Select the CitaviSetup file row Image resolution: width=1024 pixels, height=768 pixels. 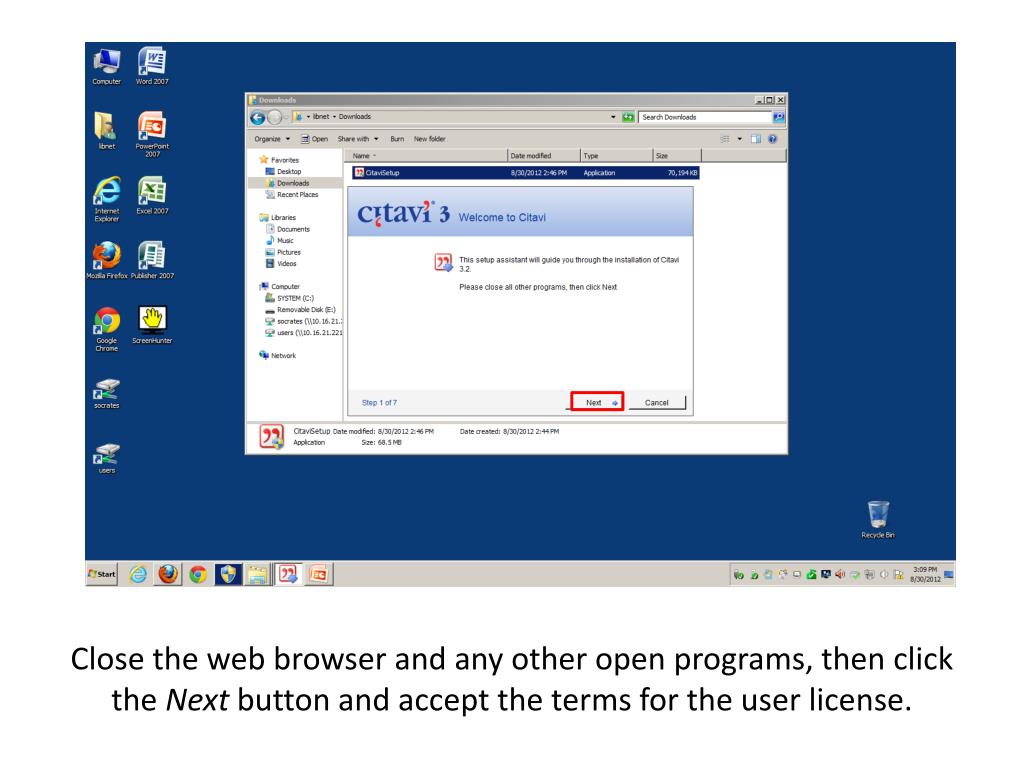525,173
